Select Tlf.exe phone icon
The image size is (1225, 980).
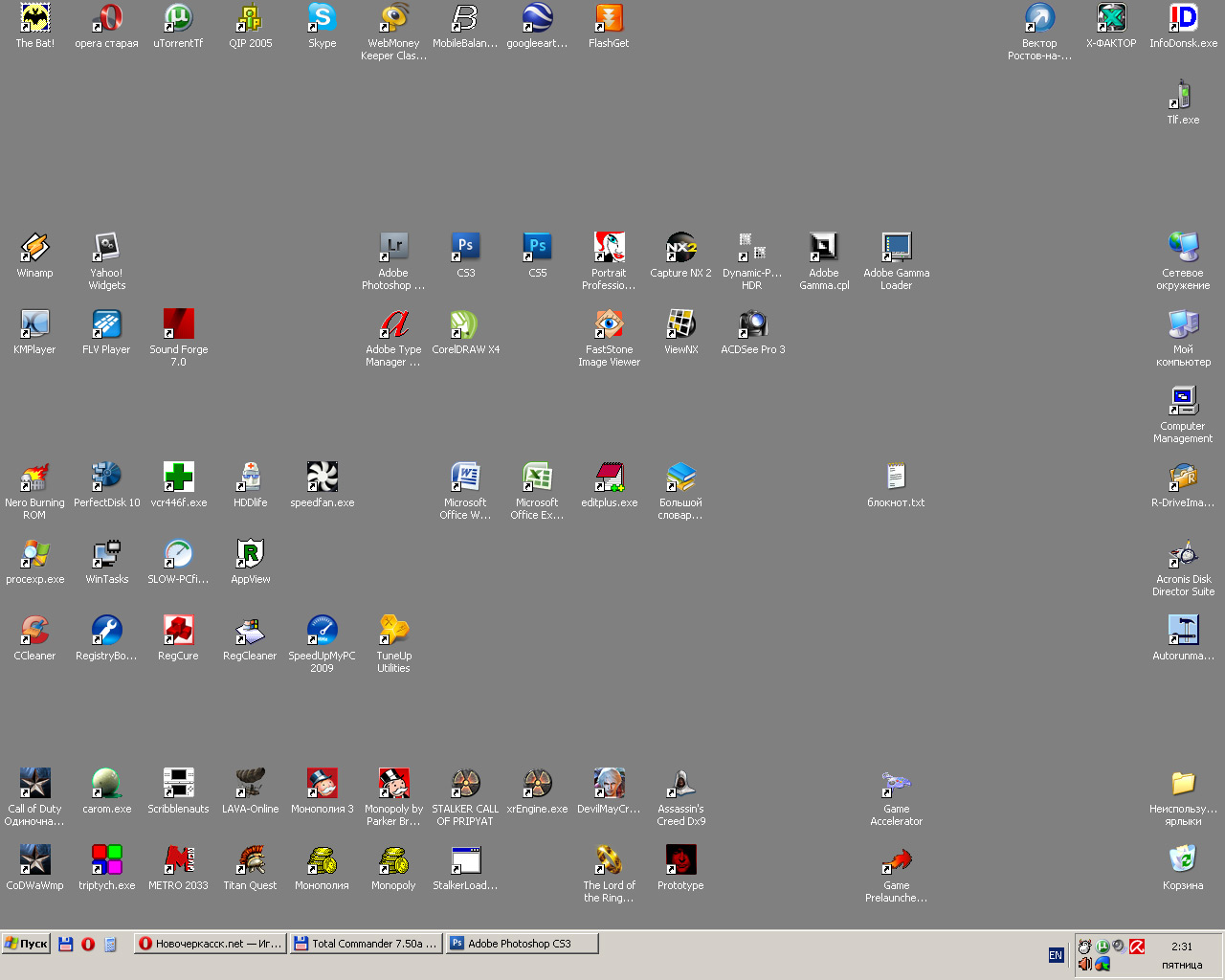coord(1184,94)
